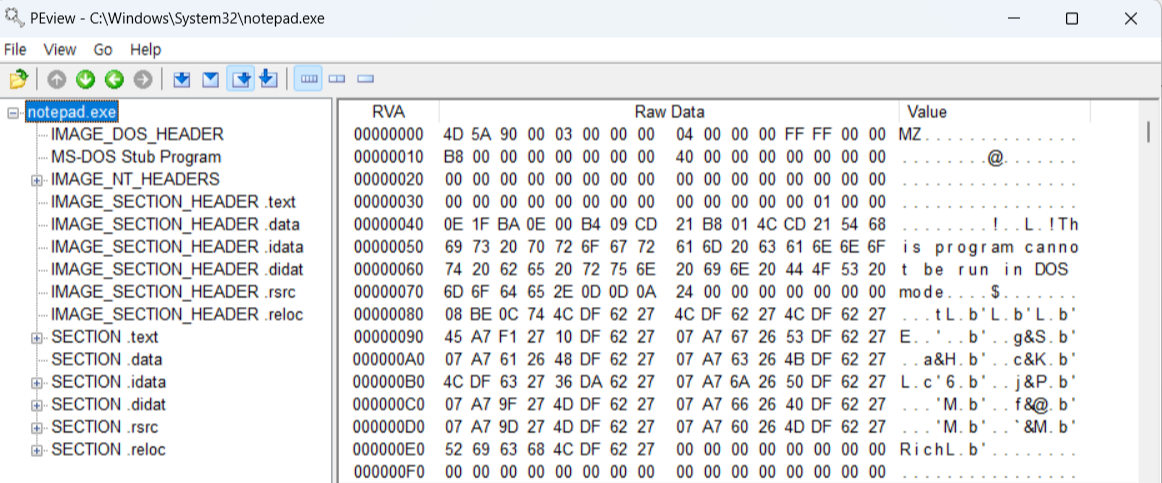Viewport: 1162px width, 483px height.
Task: Click RVA address 00000010
Action: point(388,157)
